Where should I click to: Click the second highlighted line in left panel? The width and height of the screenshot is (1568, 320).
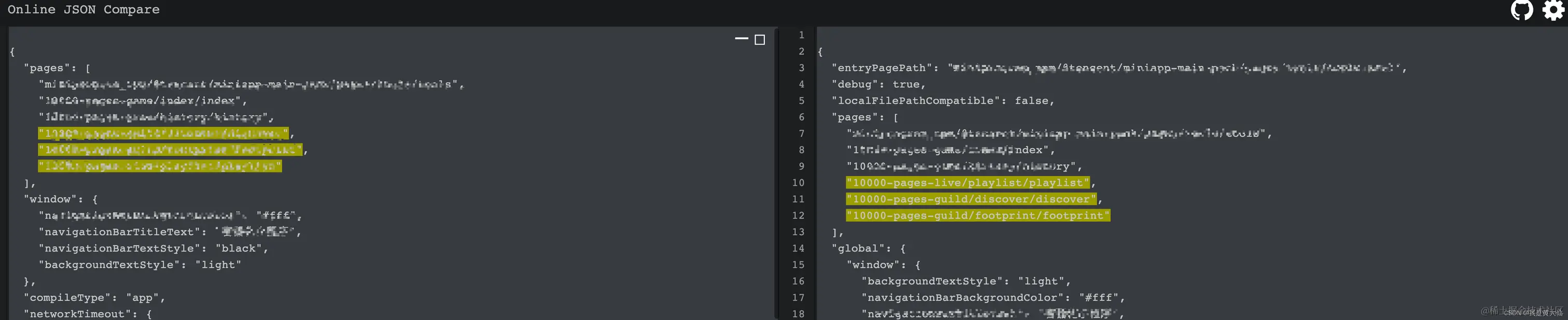170,150
